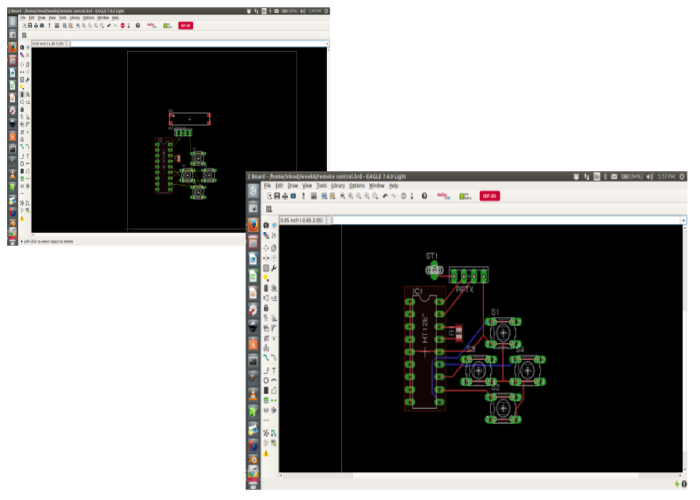Click Save icon in back EAGLE window
700x500 pixels.
pyautogui.click(x=30, y=25)
